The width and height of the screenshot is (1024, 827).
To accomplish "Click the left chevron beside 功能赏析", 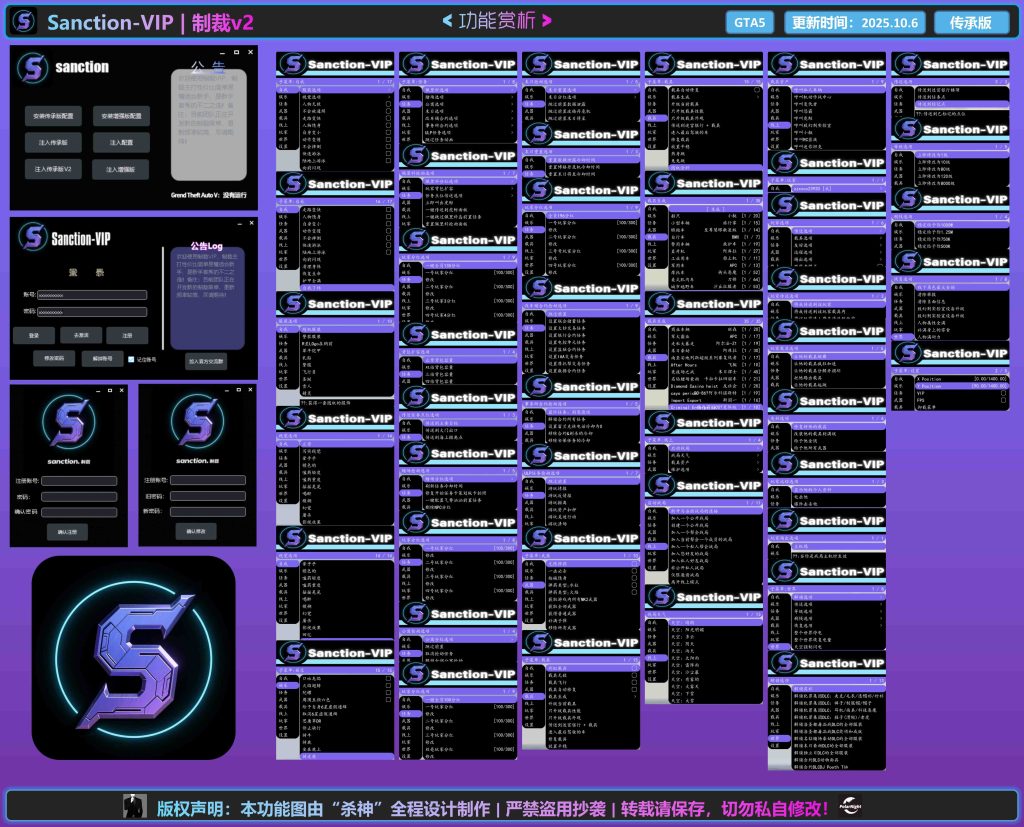I will (446, 21).
